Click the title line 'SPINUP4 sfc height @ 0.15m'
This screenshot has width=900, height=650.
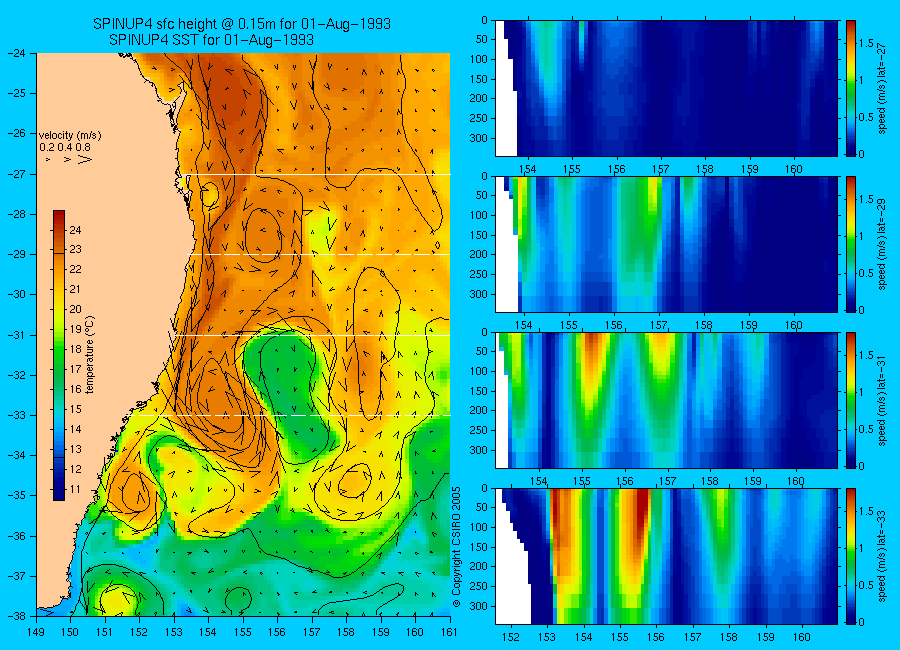click(x=242, y=24)
